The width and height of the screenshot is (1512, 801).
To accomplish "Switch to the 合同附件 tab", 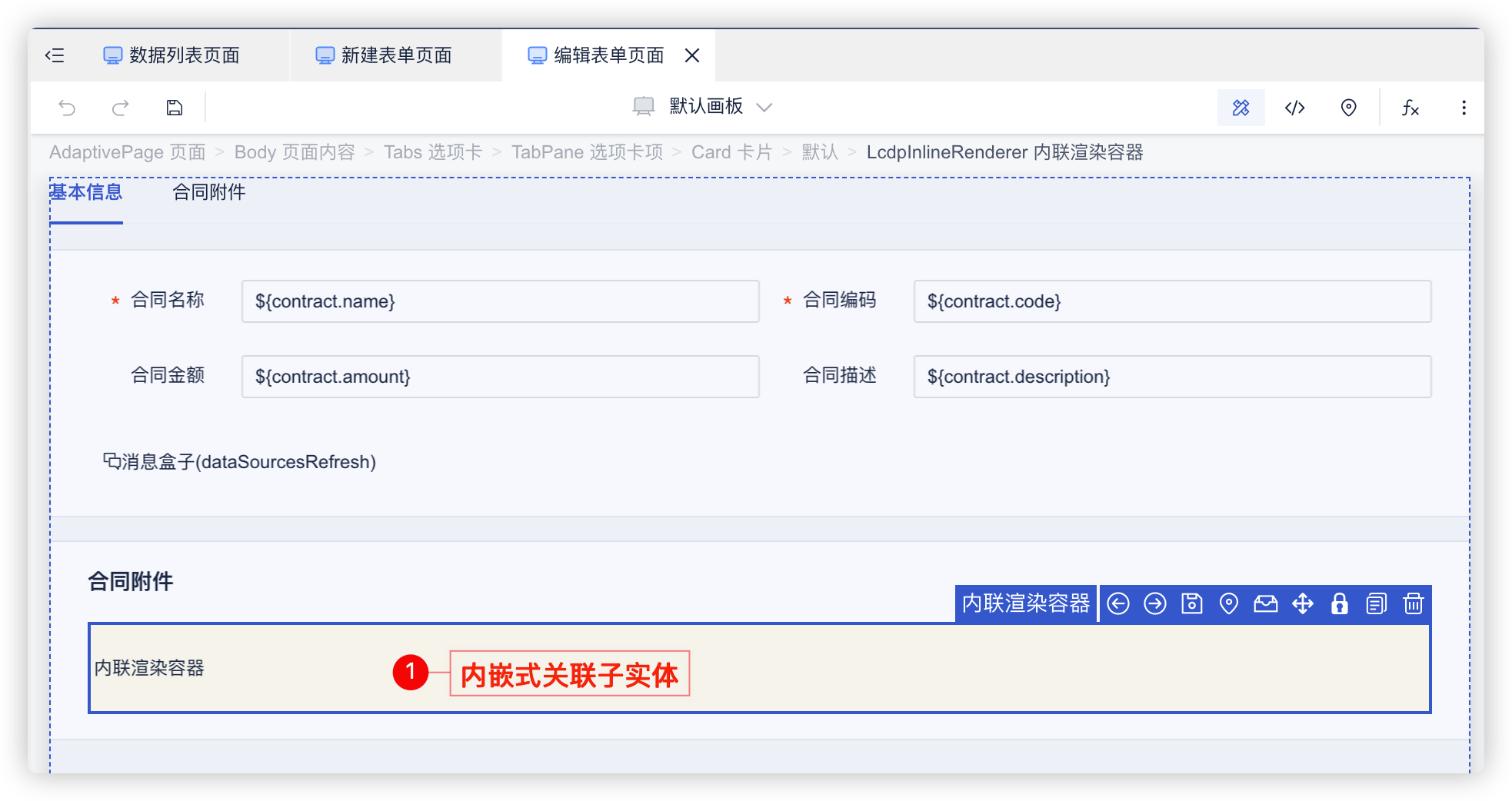I will [x=208, y=192].
